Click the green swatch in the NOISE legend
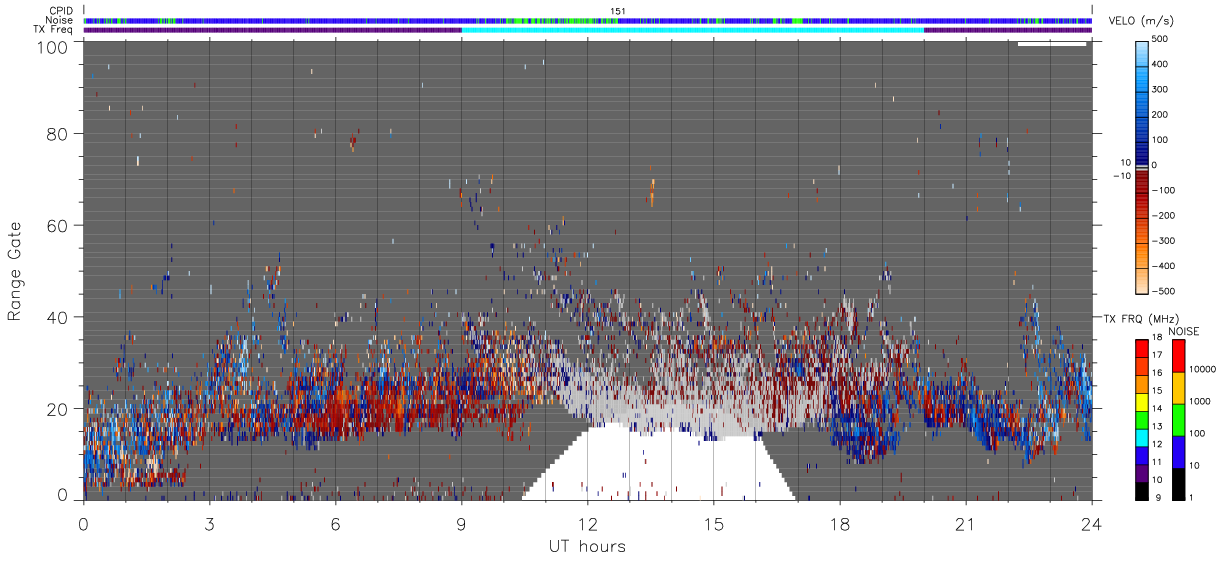 coord(1178,418)
